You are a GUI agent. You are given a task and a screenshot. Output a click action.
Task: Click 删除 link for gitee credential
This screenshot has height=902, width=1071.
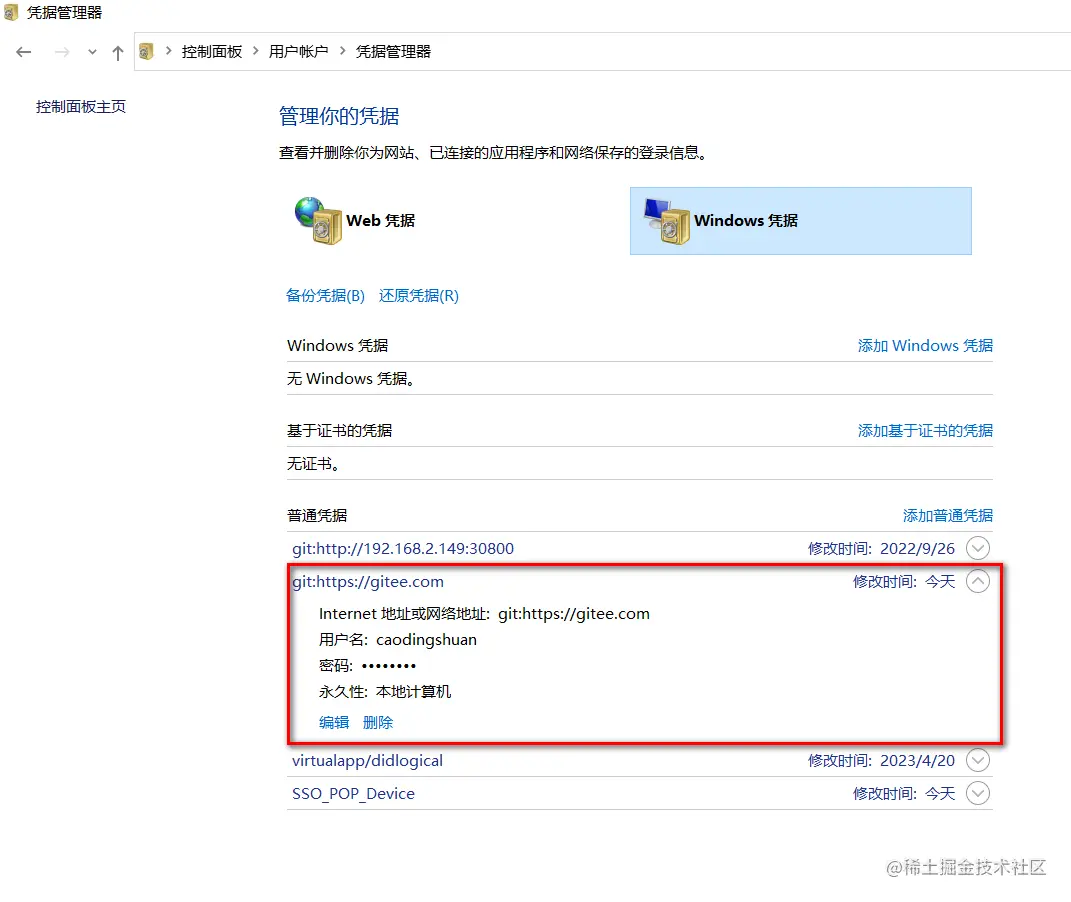click(378, 722)
